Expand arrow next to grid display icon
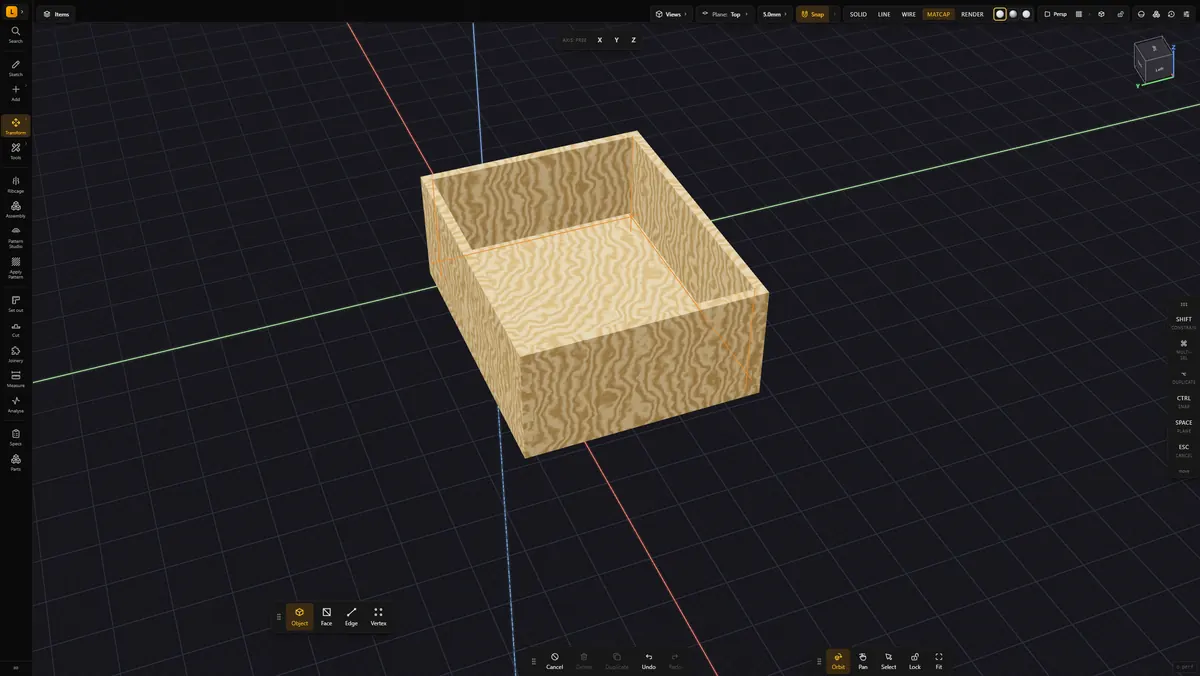Image resolution: width=1200 pixels, height=676 pixels. point(1089,14)
